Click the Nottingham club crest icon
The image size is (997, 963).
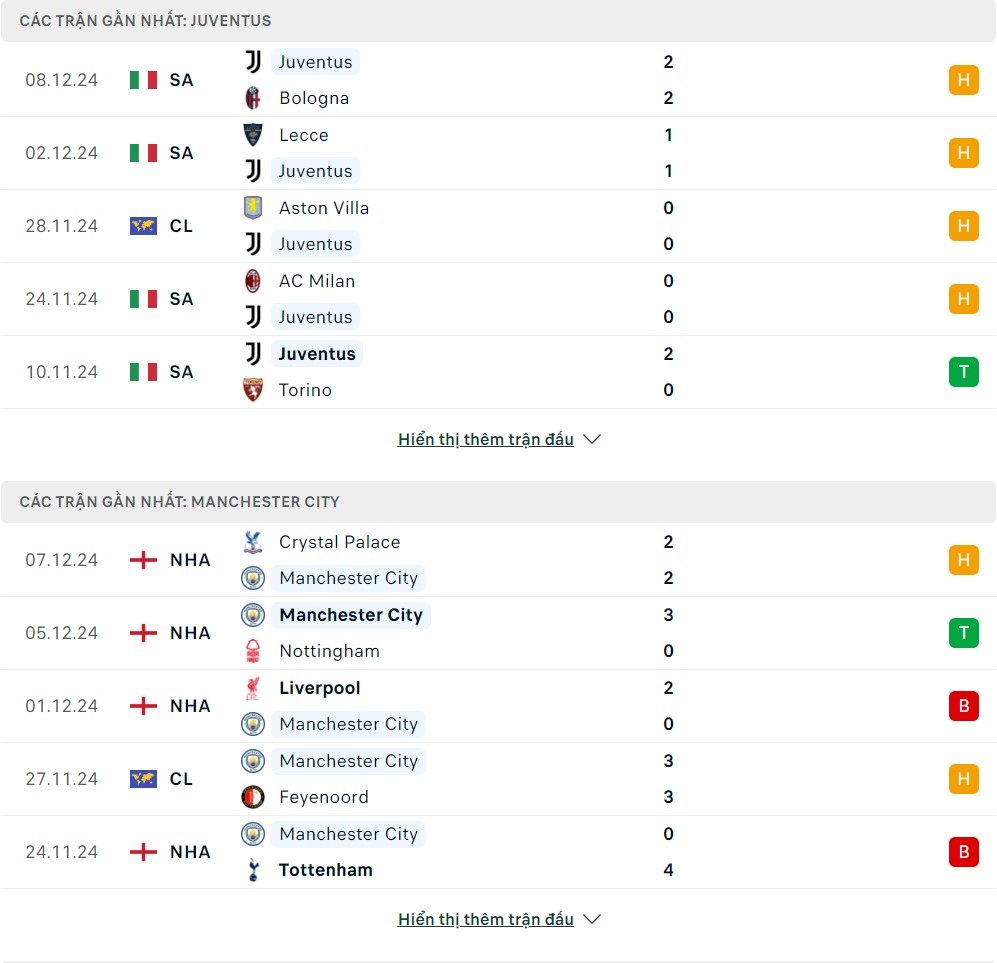[x=253, y=651]
